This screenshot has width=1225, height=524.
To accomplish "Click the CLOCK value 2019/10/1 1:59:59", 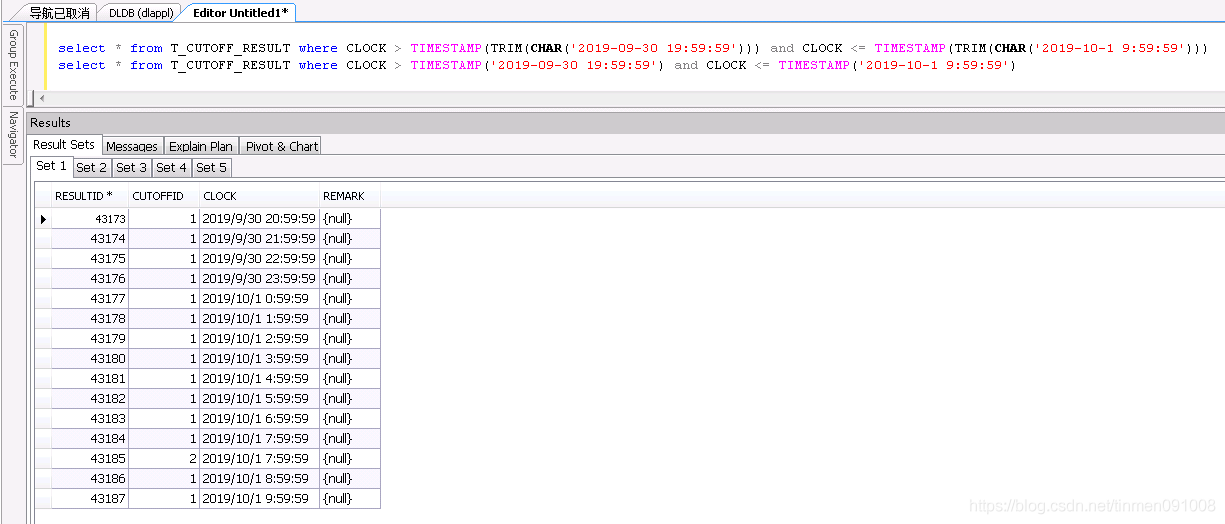I will coord(259,318).
